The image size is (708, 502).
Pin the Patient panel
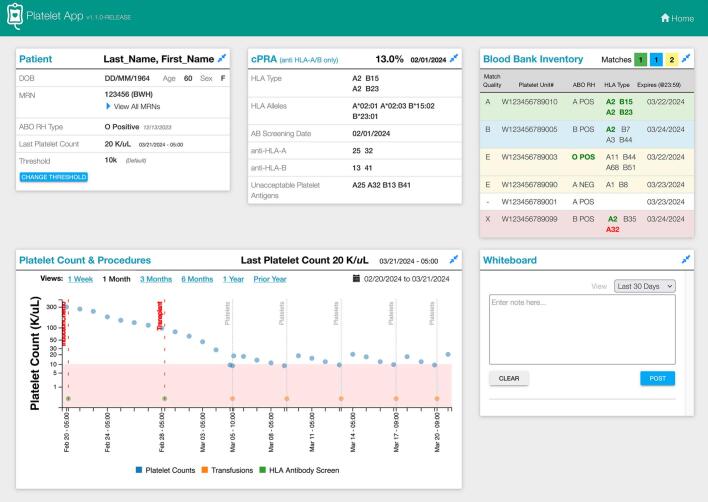[222, 60]
